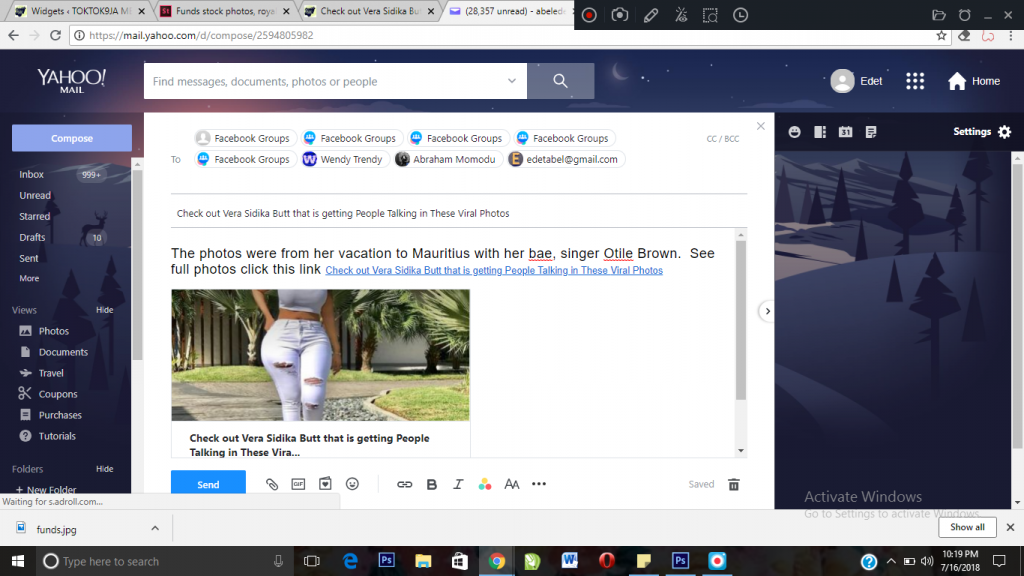Open more formatting options ellipsis
This screenshot has height=576, width=1024.
[539, 484]
